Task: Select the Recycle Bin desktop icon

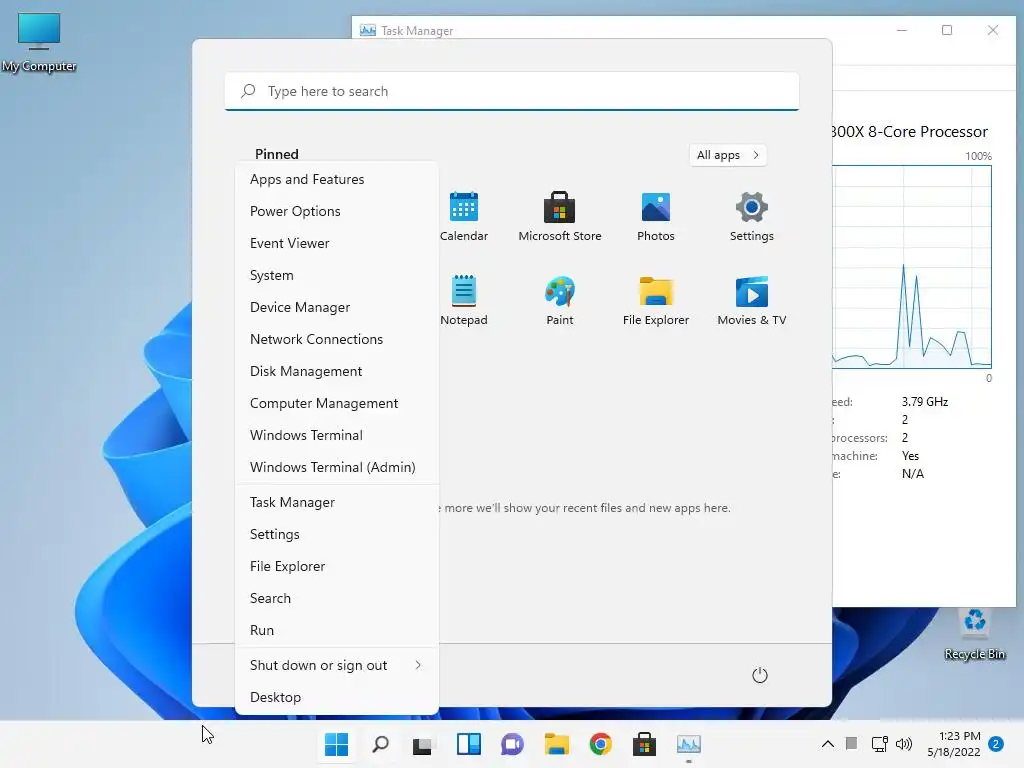Action: click(x=974, y=634)
